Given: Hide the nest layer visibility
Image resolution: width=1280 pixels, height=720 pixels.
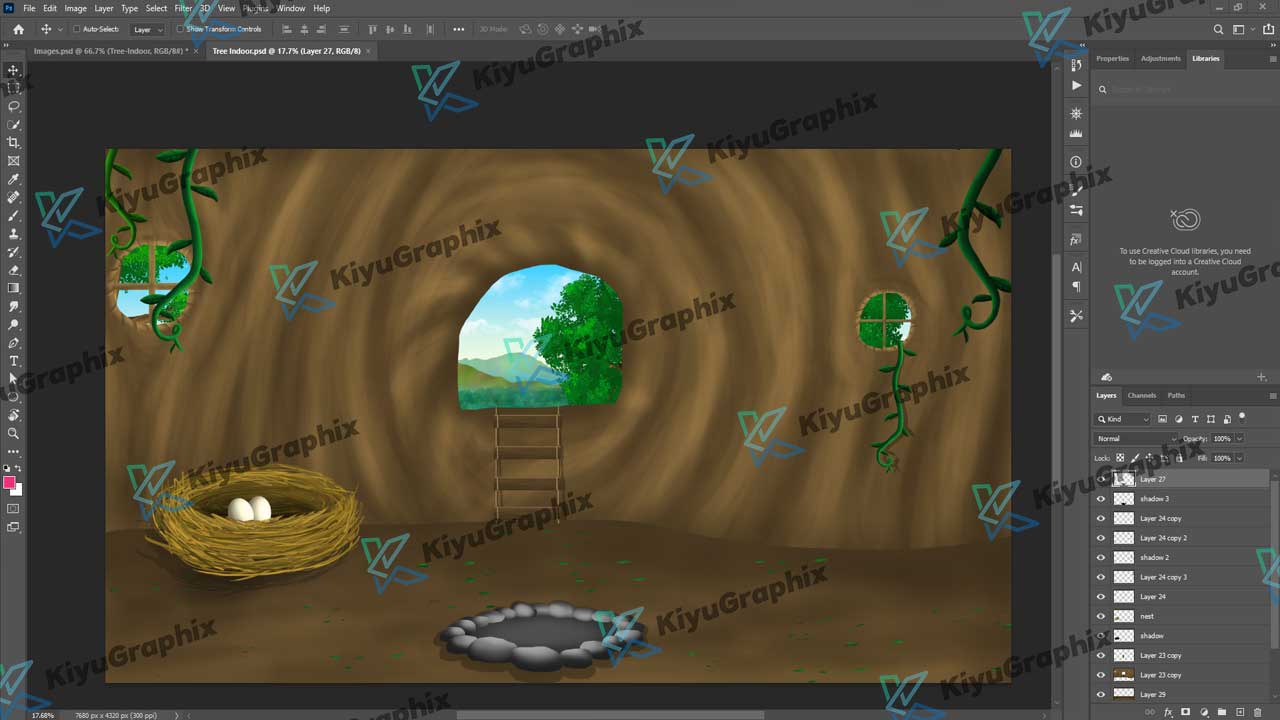Looking at the screenshot, I should [x=1101, y=616].
